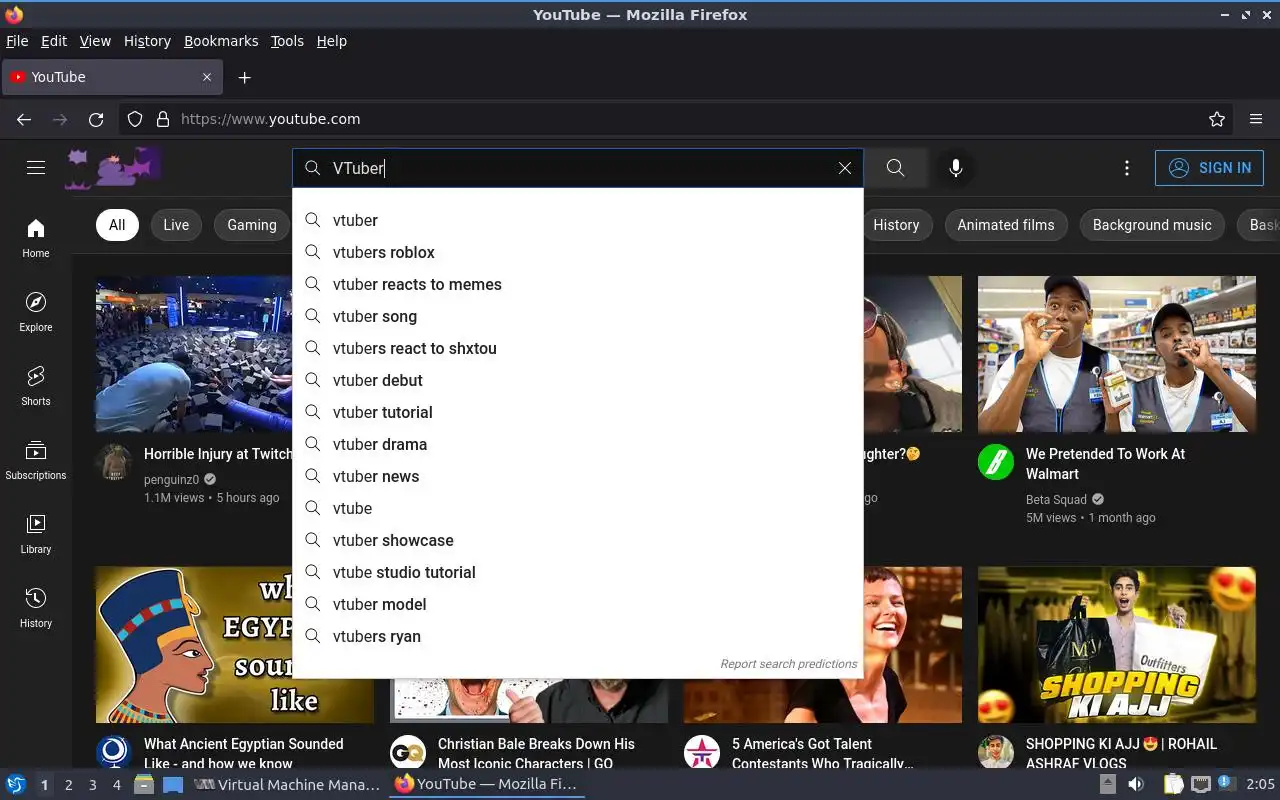Start voice search with the microphone
Viewport: 1280px width, 800px height.
point(956,168)
